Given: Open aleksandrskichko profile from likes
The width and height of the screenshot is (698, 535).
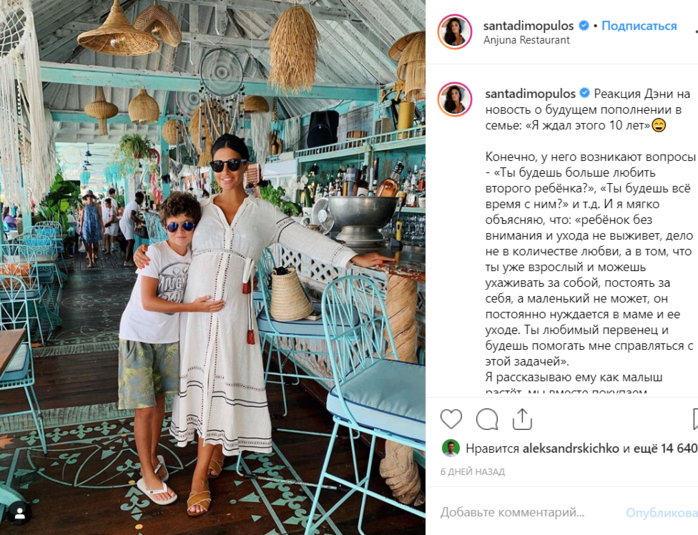Looking at the screenshot, I should click(x=571, y=449).
